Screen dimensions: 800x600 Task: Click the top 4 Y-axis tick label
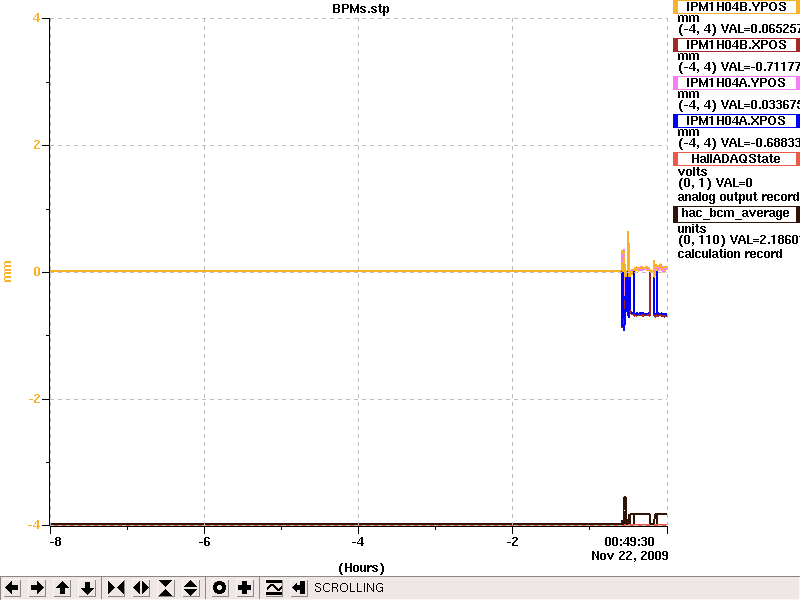(36, 18)
